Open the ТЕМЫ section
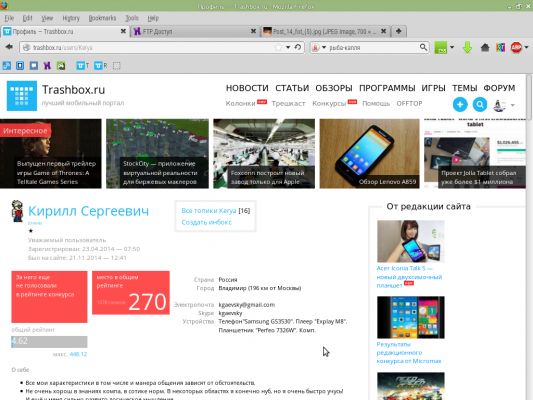This screenshot has height=400, width=533. pos(465,88)
